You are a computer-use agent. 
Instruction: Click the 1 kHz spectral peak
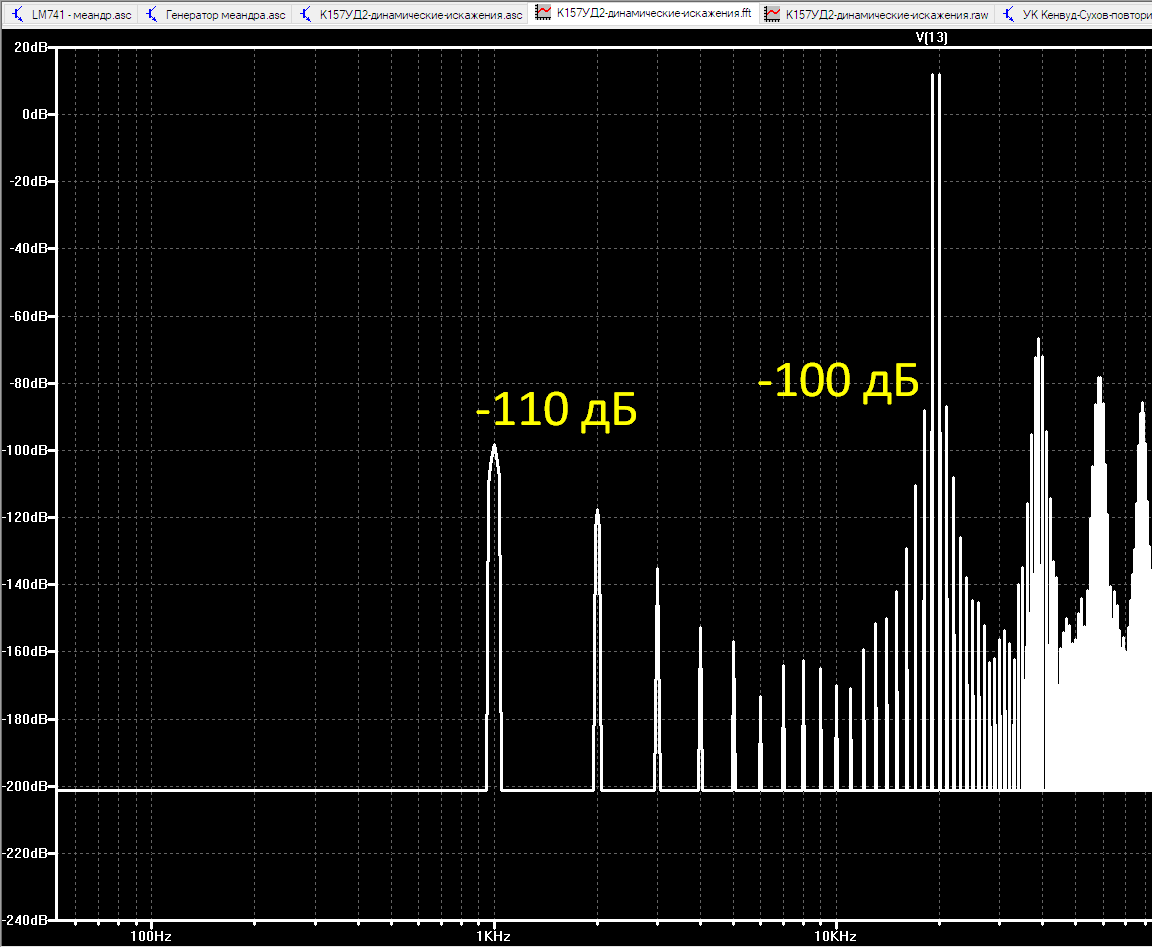(494, 617)
